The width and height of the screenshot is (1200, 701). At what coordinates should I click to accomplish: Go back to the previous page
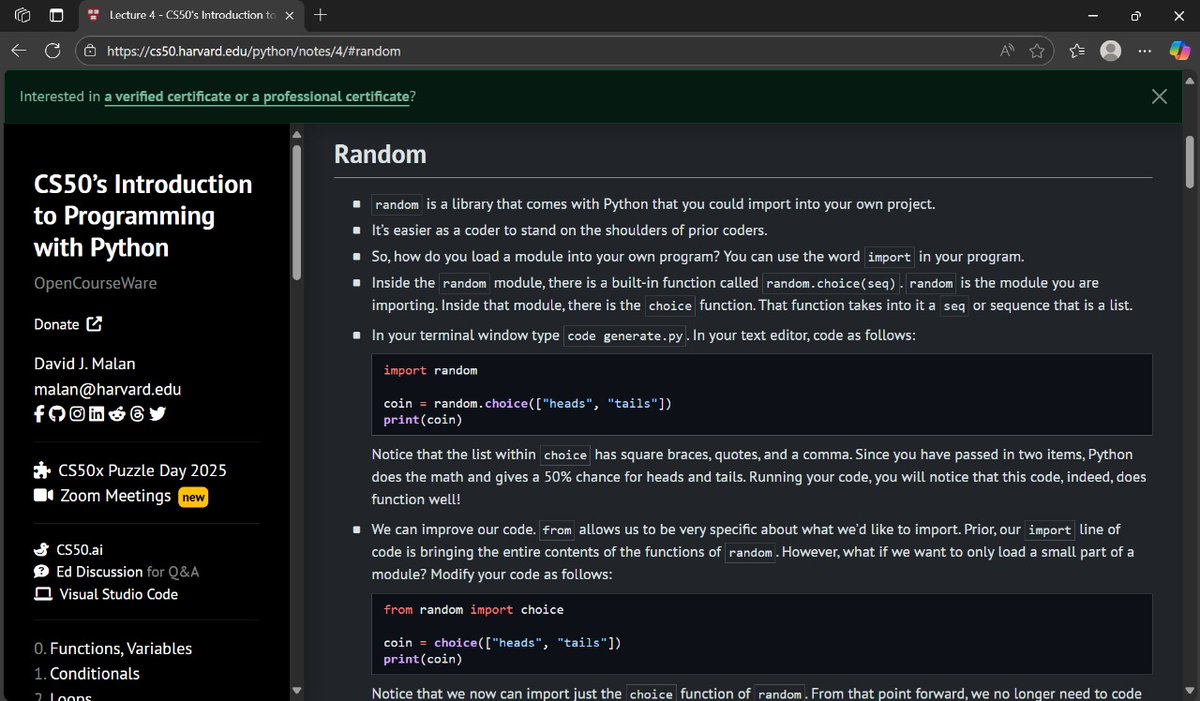[x=20, y=50]
